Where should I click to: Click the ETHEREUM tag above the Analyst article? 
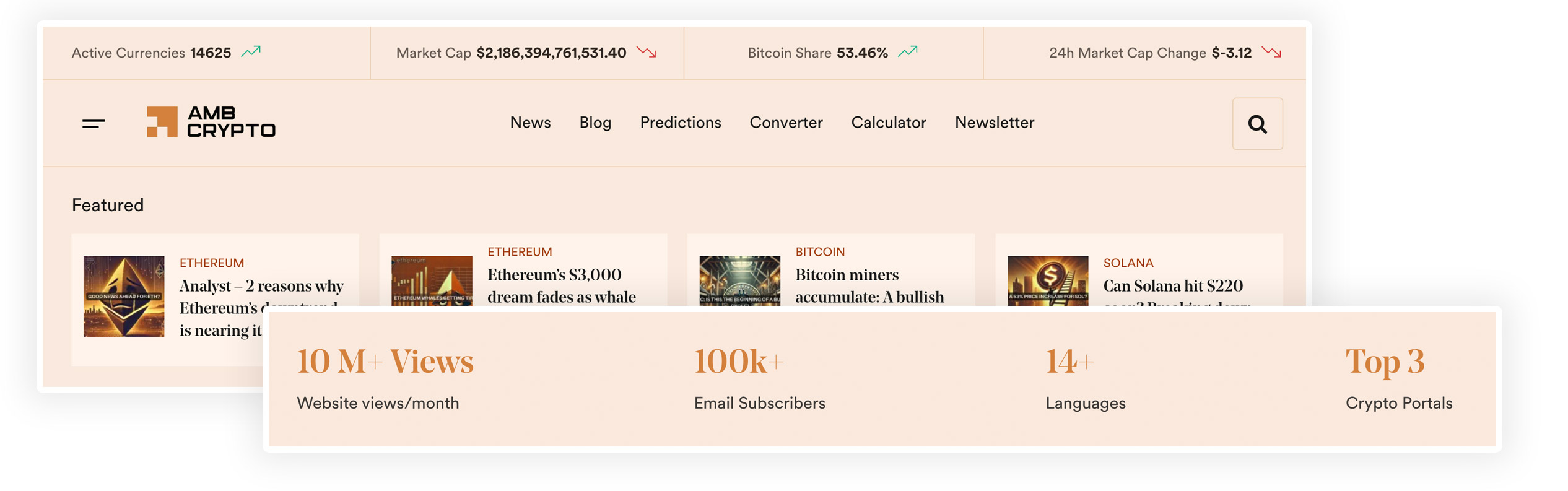212,263
